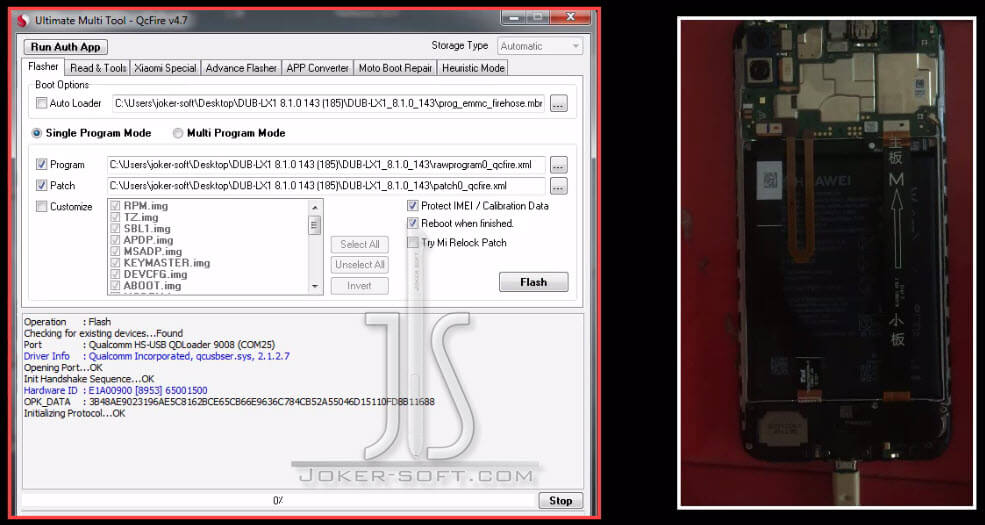The width and height of the screenshot is (985, 525).
Task: Open the Heuristic Mode tab
Action: click(473, 68)
